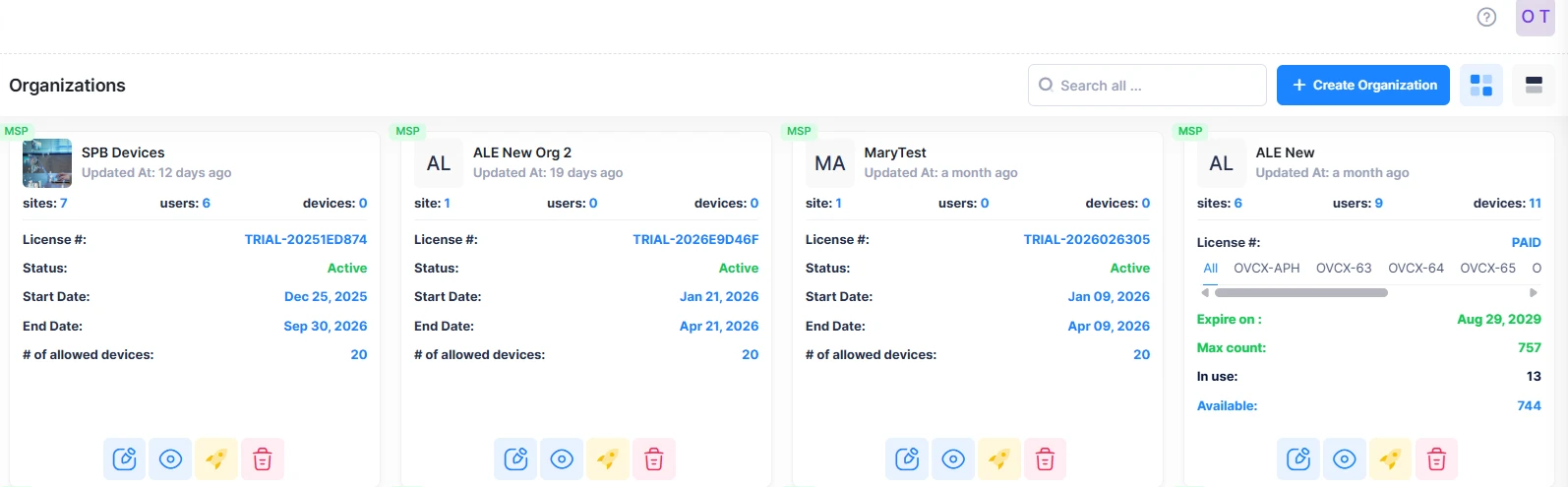This screenshot has width=1568, height=487.
Task: Click rocket icon on SPB Devices card
Action: [216, 459]
